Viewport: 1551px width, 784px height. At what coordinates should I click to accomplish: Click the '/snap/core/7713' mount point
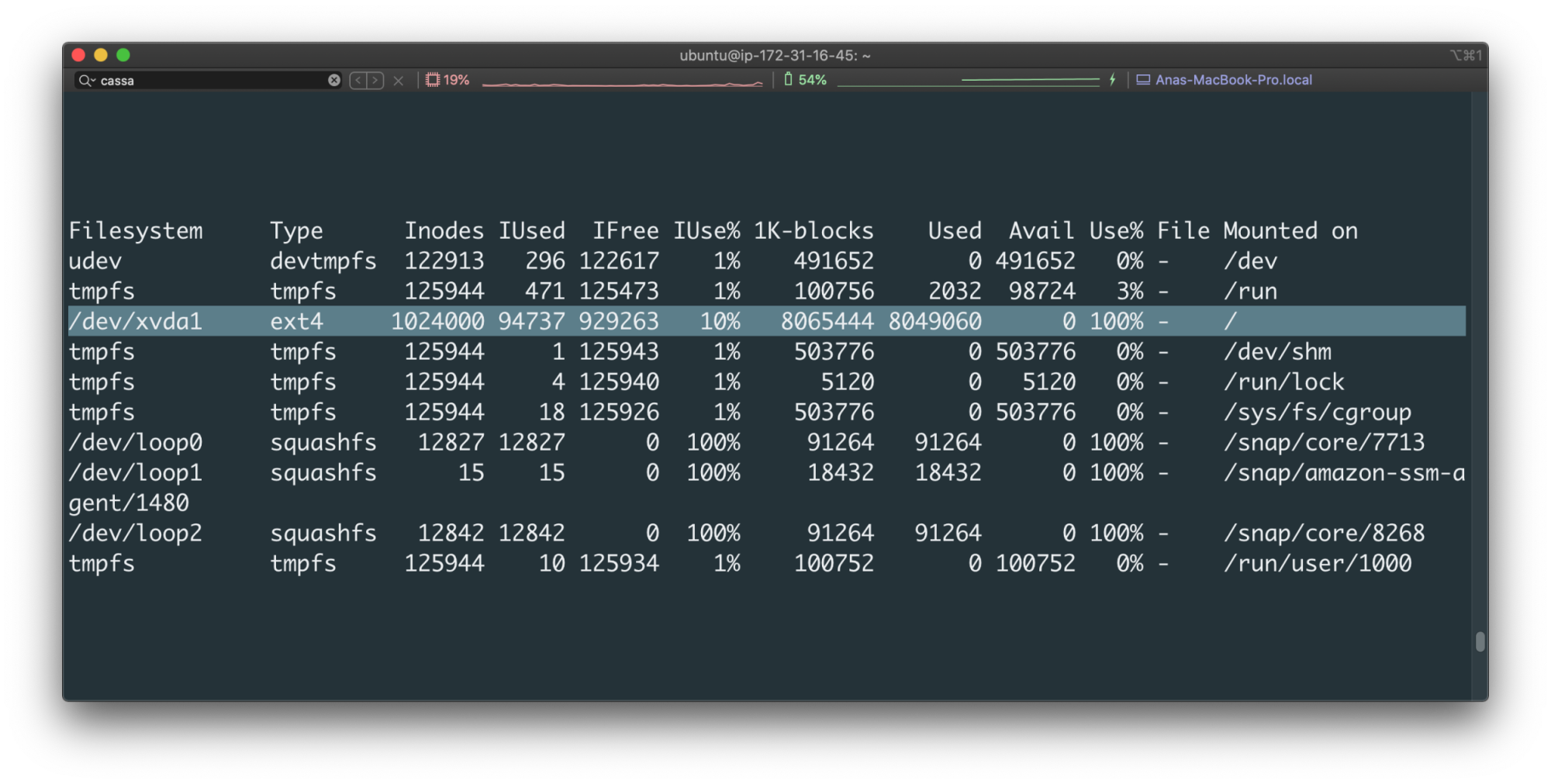point(1325,443)
